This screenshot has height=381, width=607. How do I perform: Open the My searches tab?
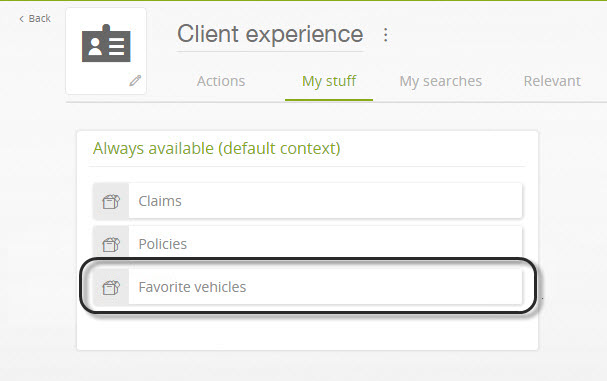pos(441,81)
